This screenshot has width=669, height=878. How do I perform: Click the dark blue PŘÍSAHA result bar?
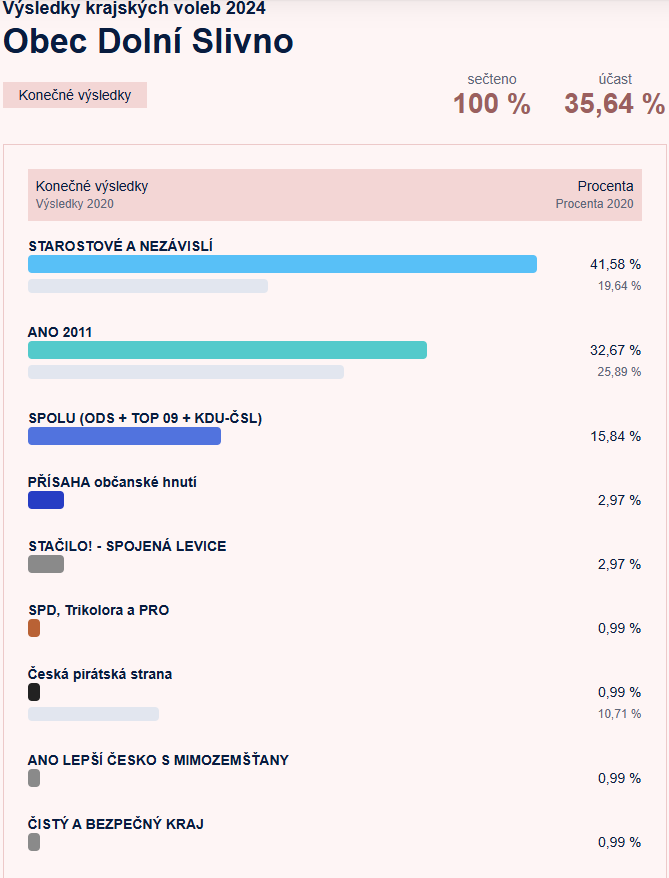point(46,500)
